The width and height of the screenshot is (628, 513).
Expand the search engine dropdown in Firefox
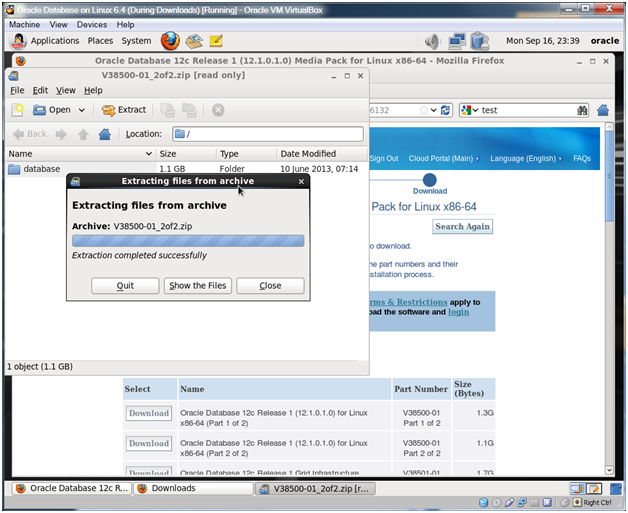(473, 110)
